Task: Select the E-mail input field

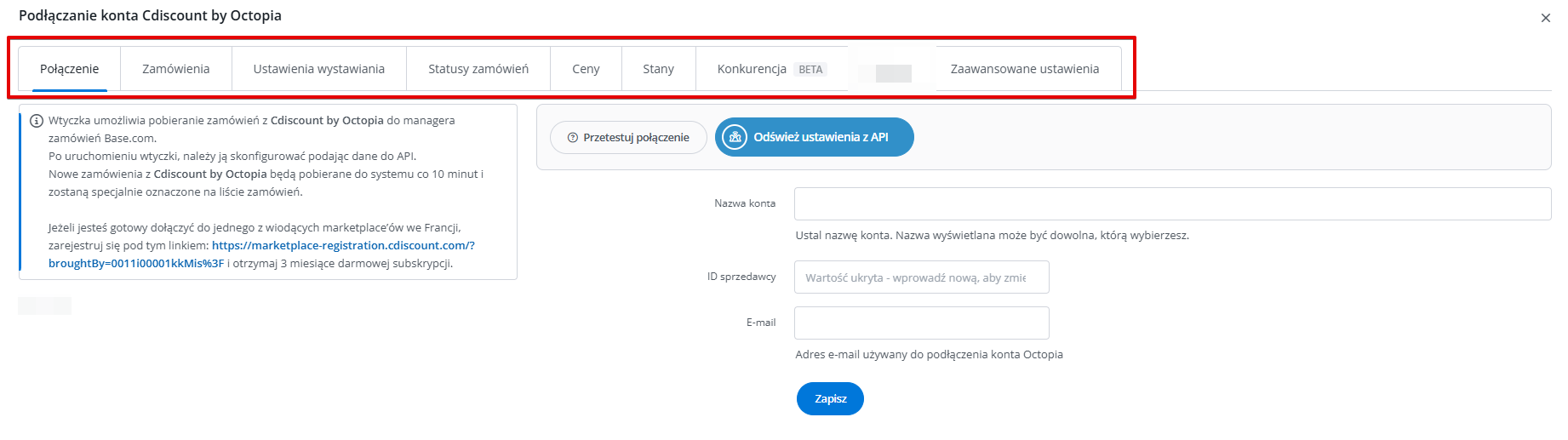Action: pos(921,323)
